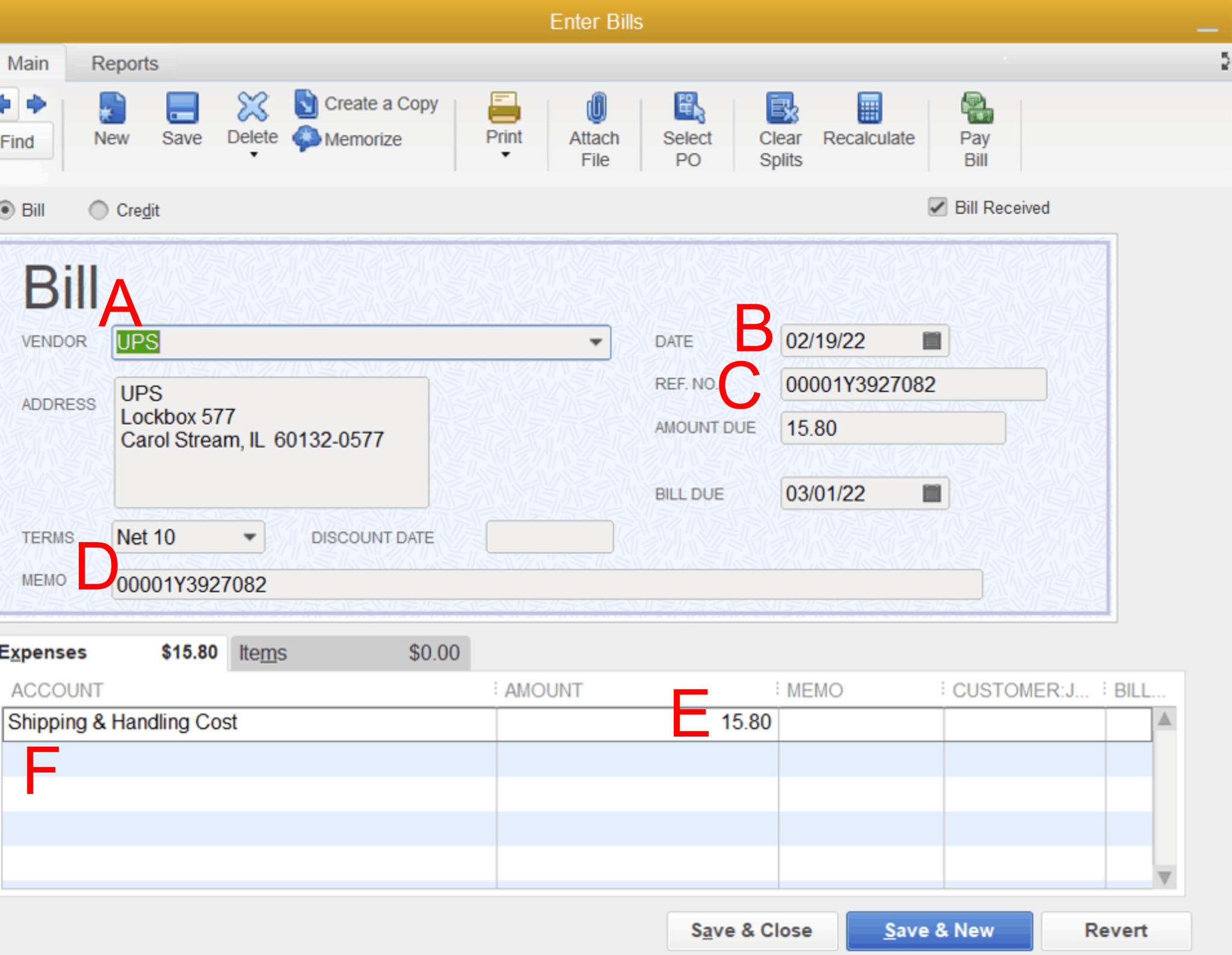Open the Print dropdown arrow
Screen dimensions: 1232x955
pyautogui.click(x=505, y=155)
